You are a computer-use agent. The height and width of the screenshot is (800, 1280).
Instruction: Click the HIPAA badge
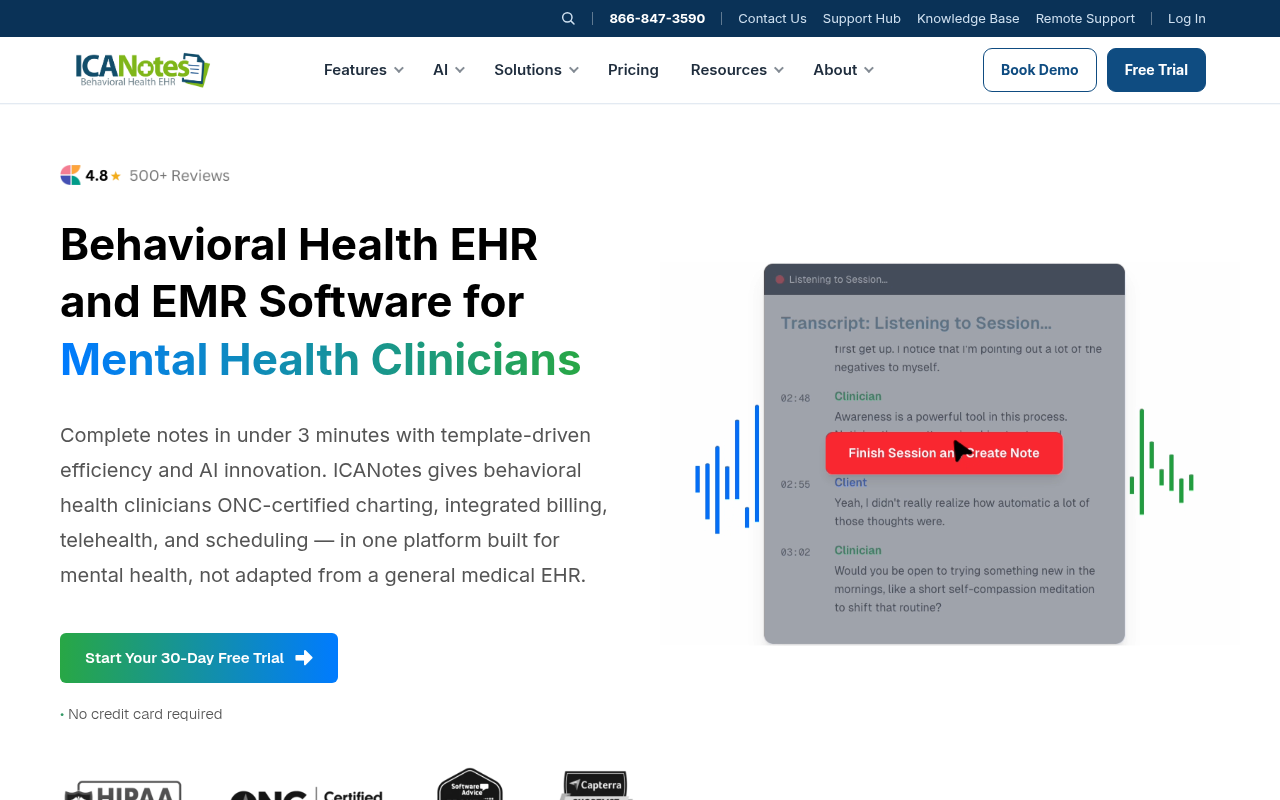click(x=123, y=790)
